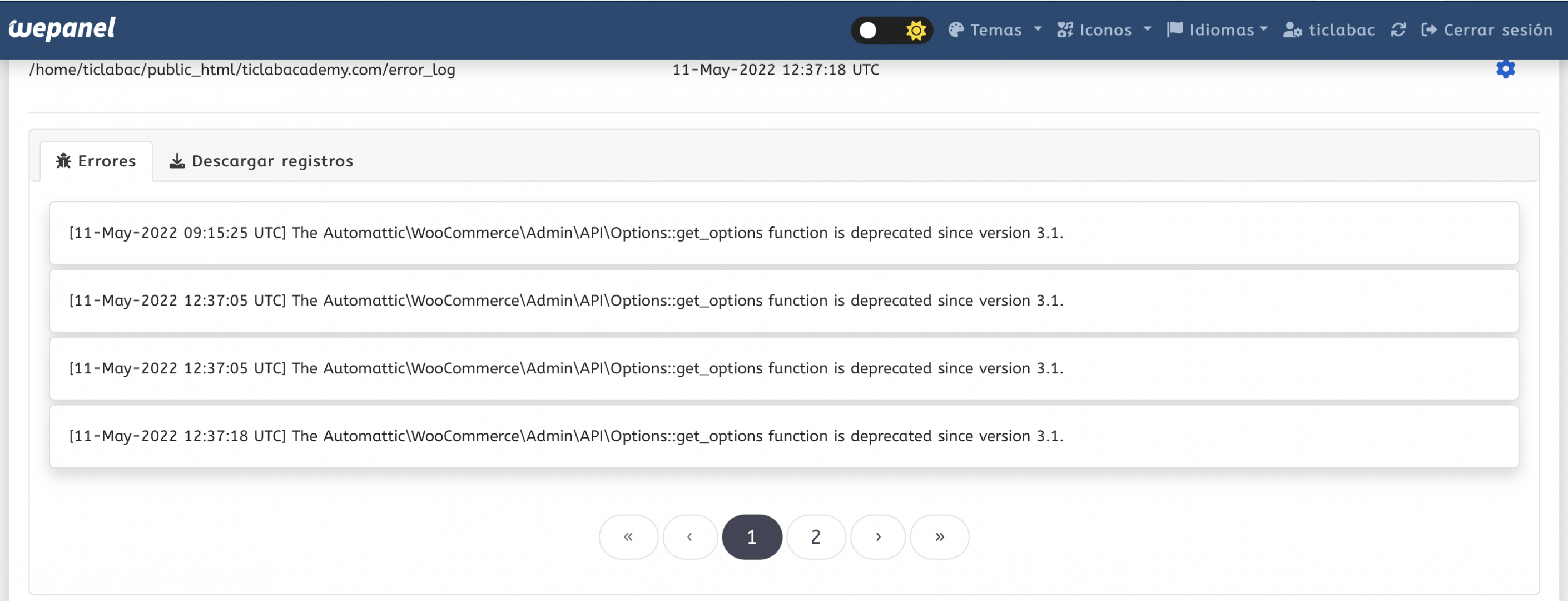The image size is (1568, 601).
Task: Select the Errores tab
Action: point(96,161)
